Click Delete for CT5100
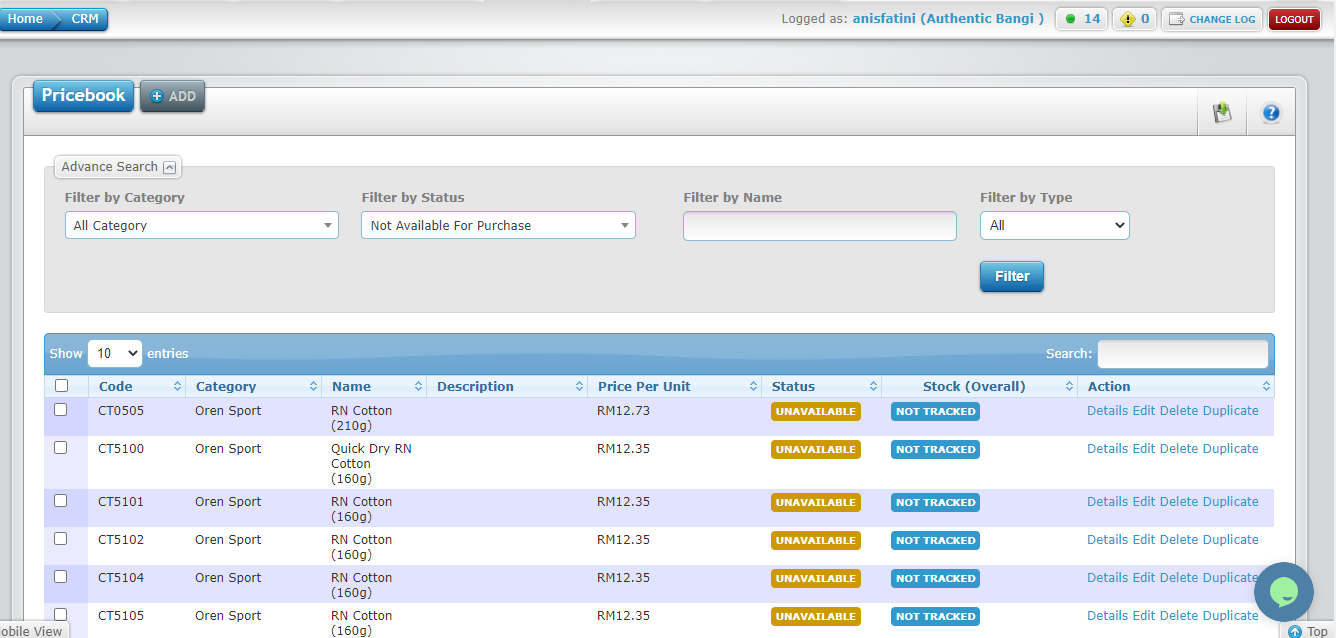Viewport: 1336px width, 638px height. click(x=1179, y=449)
